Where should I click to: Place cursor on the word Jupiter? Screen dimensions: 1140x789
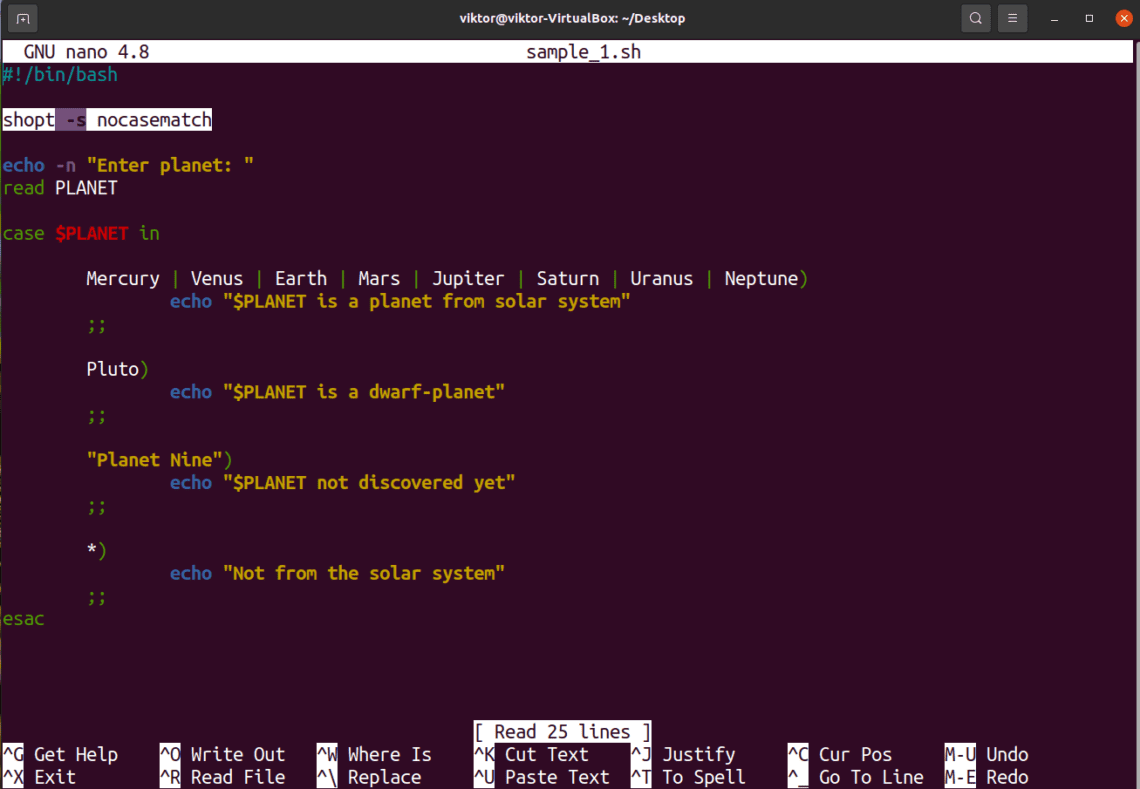pyautogui.click(x=467, y=279)
